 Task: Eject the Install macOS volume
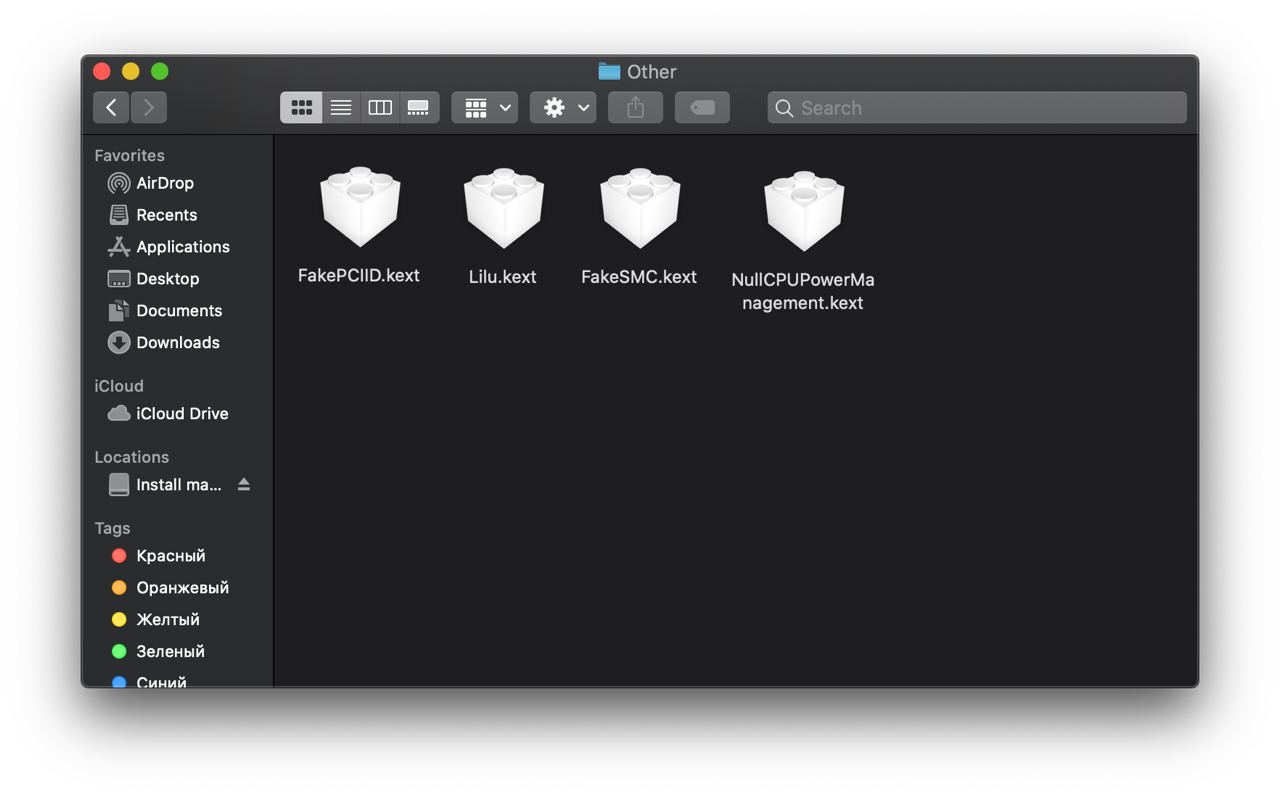(244, 485)
